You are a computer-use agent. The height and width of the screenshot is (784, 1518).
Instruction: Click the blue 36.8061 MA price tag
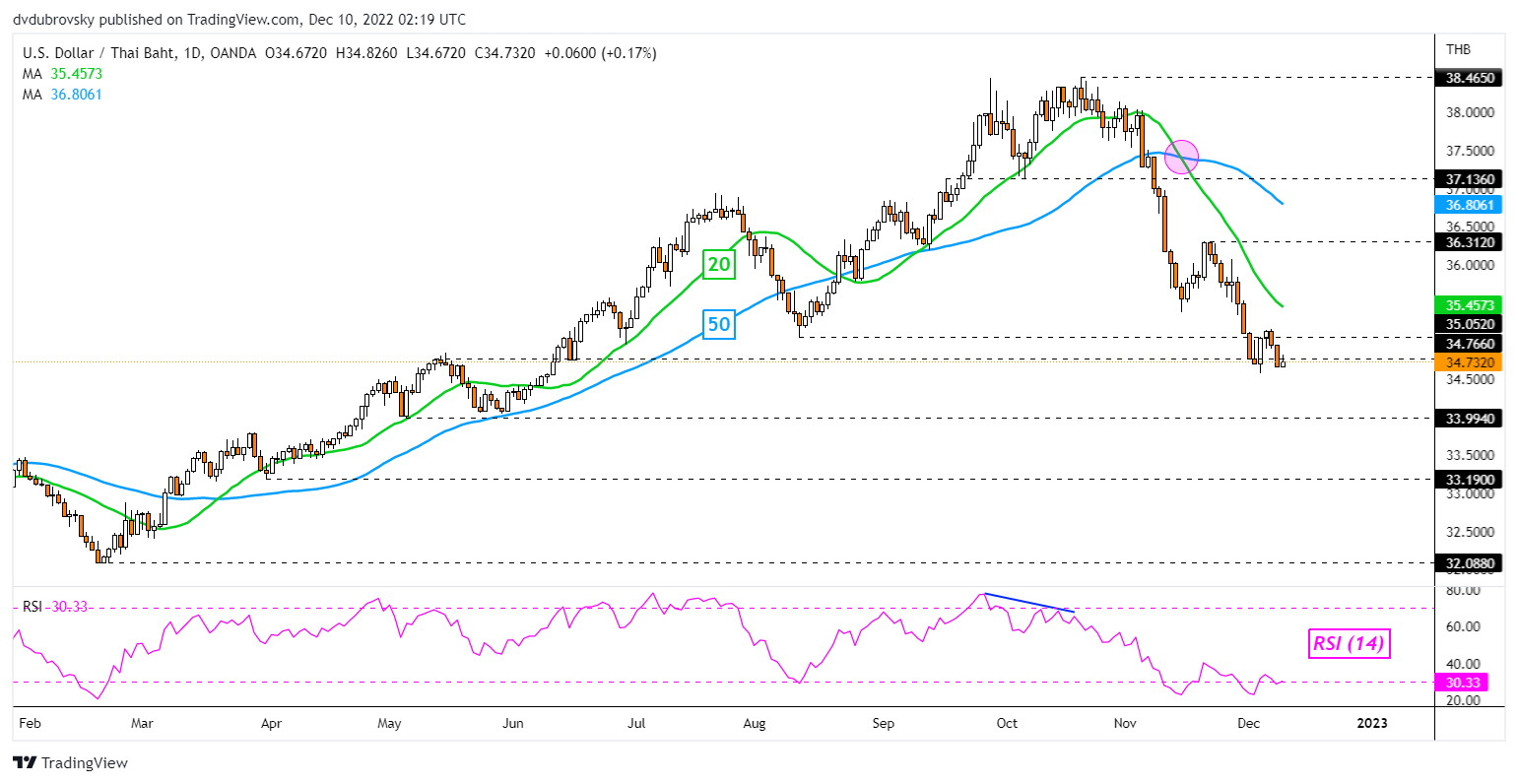pyautogui.click(x=1471, y=205)
